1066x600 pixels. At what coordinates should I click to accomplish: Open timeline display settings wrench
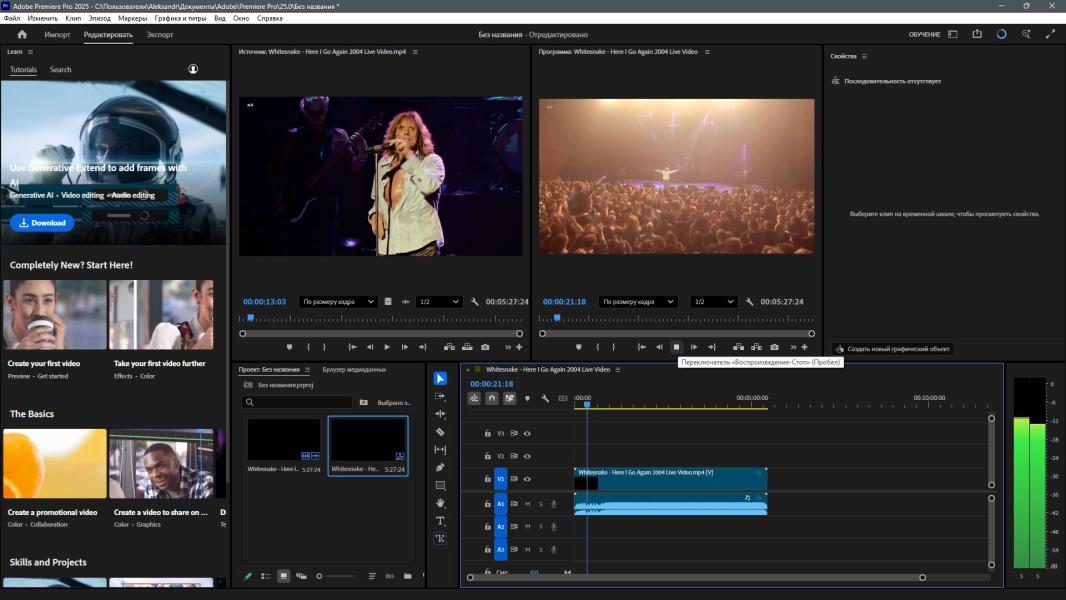click(x=545, y=398)
